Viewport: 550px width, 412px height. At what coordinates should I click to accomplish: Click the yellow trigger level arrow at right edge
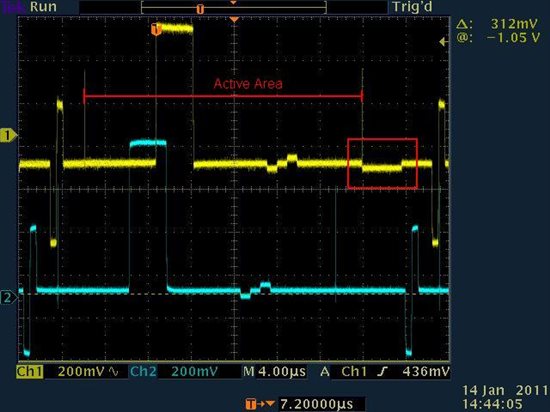[443, 42]
